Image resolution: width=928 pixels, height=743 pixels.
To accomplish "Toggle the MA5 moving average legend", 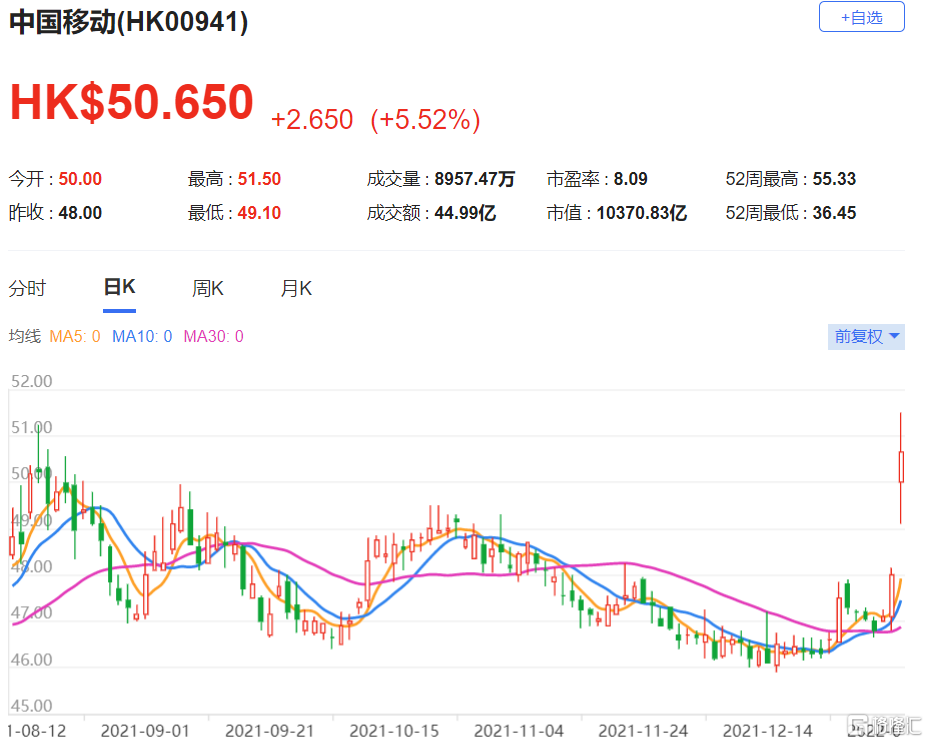I will point(75,337).
